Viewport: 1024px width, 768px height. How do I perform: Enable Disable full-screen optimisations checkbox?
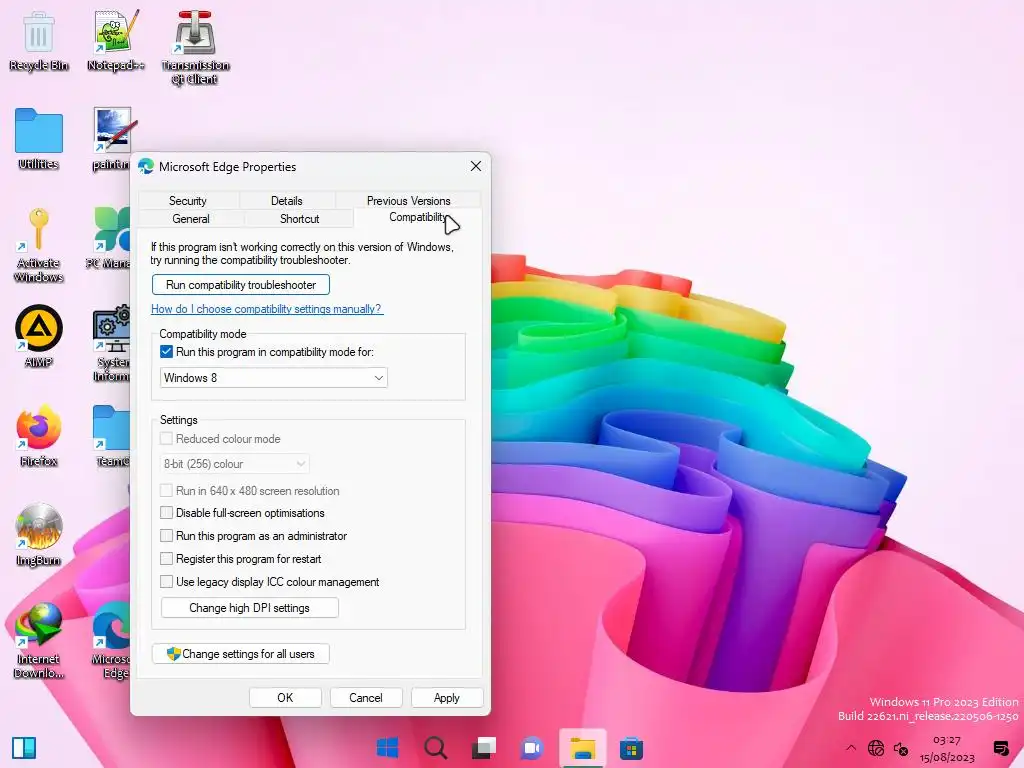pos(167,513)
